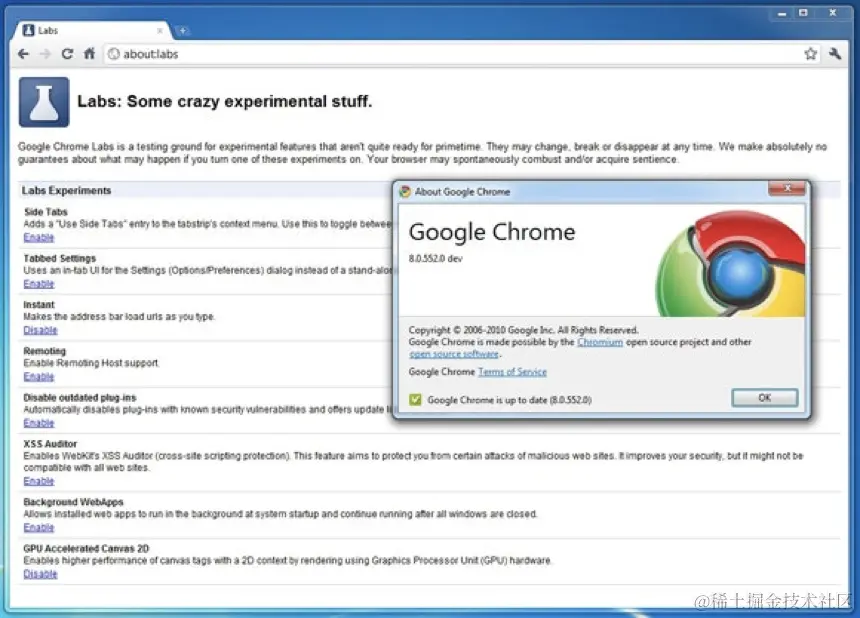Screen dimensions: 860x618
Task: Click the About dialog title bar Chrome icon
Action: click(x=405, y=191)
